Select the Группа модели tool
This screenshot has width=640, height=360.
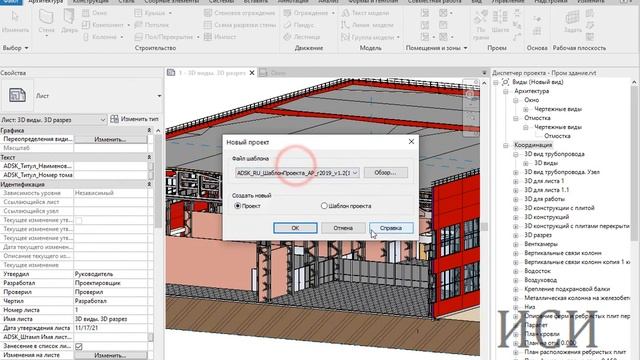pos(370,37)
